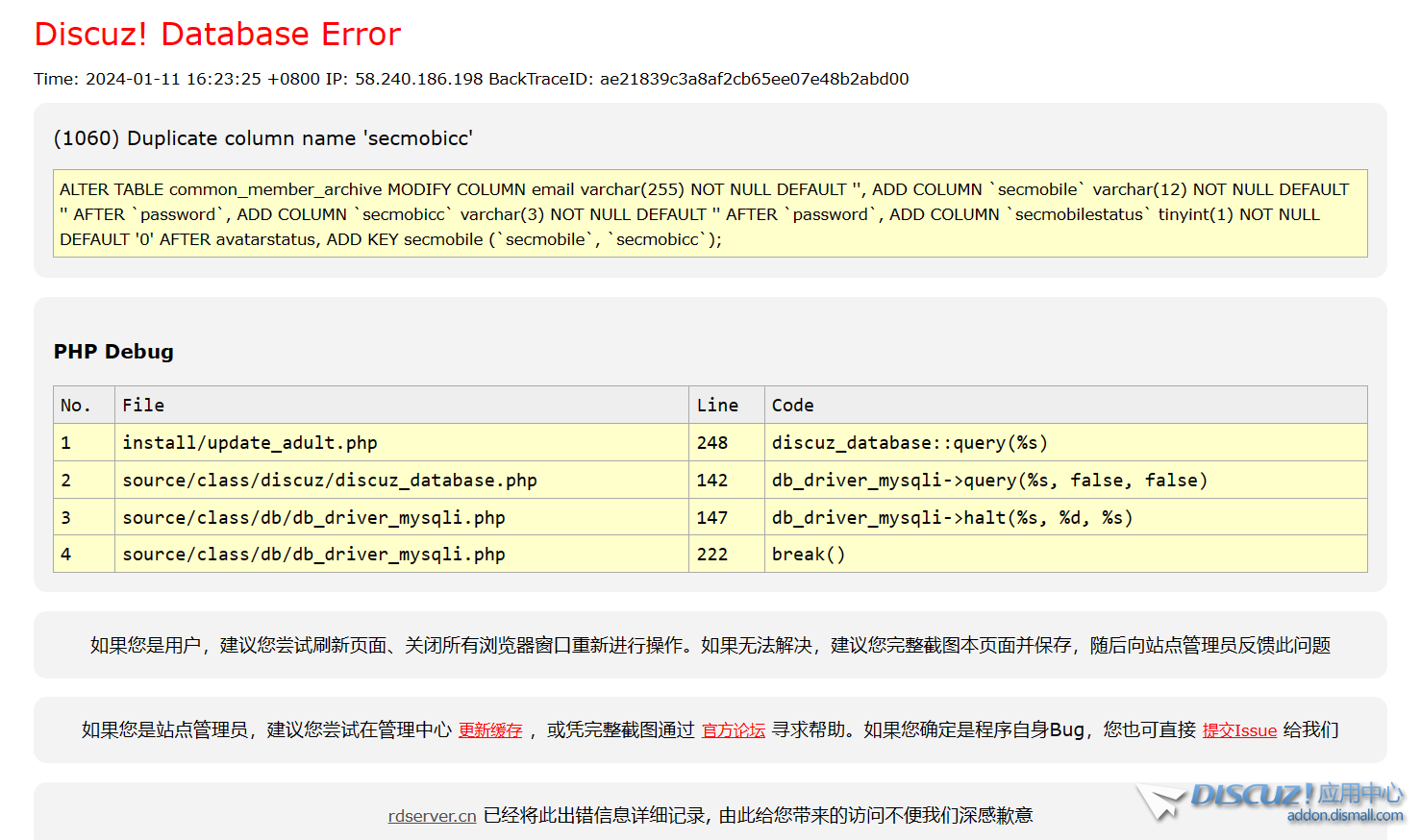Click the File column header
Screen dimensions: 1421x840
tap(402, 406)
